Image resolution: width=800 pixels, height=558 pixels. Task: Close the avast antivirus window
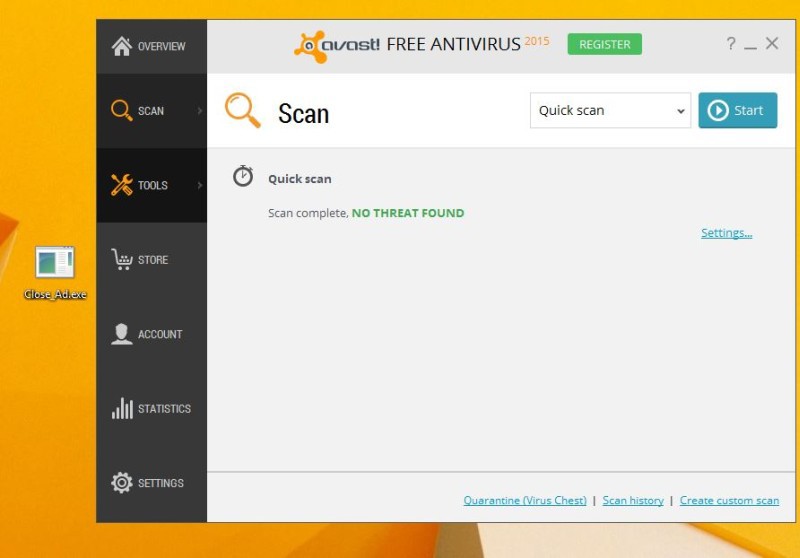click(772, 43)
